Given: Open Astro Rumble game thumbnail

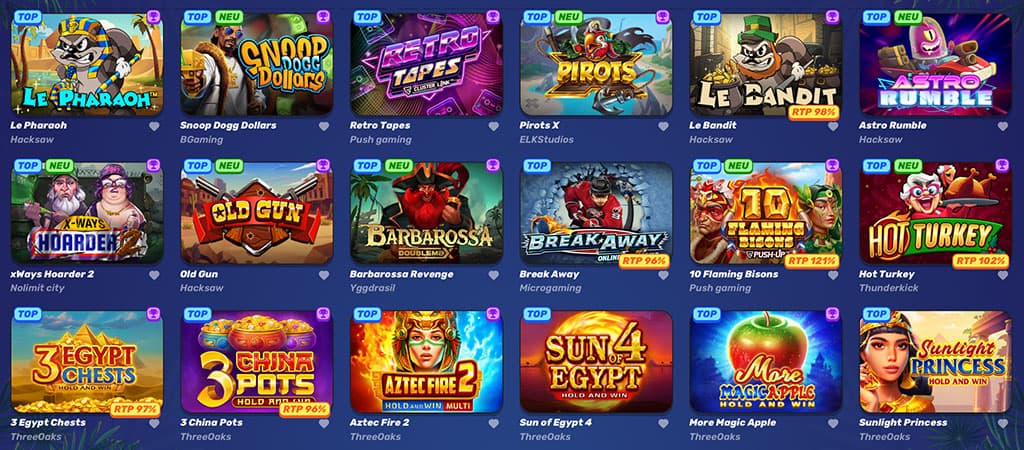Looking at the screenshot, I should [935, 65].
